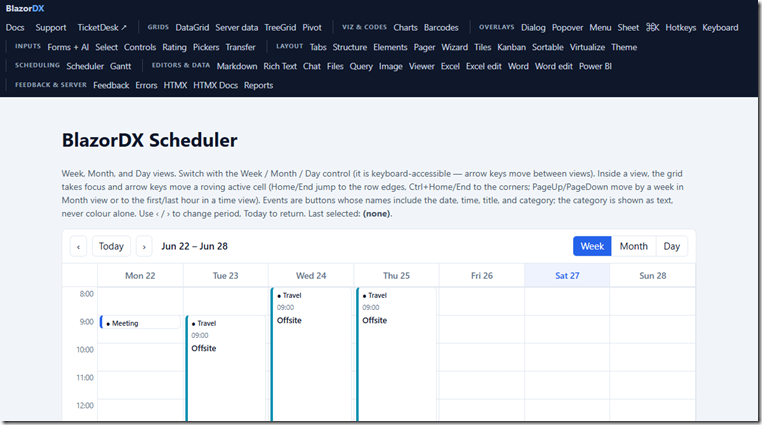The height and width of the screenshot is (425, 762).
Task: Open the Viewer page
Action: tap(421, 66)
